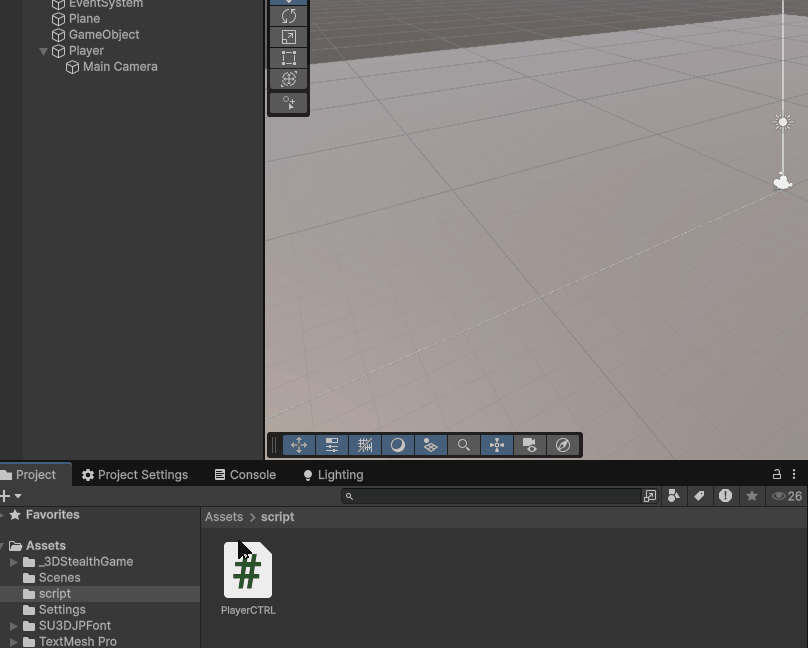808x648 pixels.
Task: Toggle the scene camera overlay button
Action: tap(530, 445)
